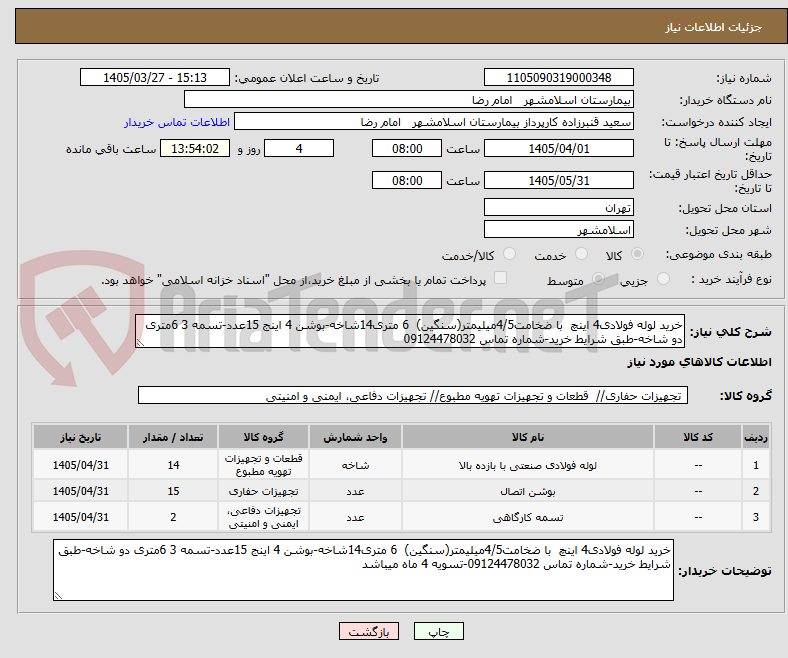Click need date 1405/04/31 in تسمه کارگاهی row
788x658 pixels.
point(80,517)
